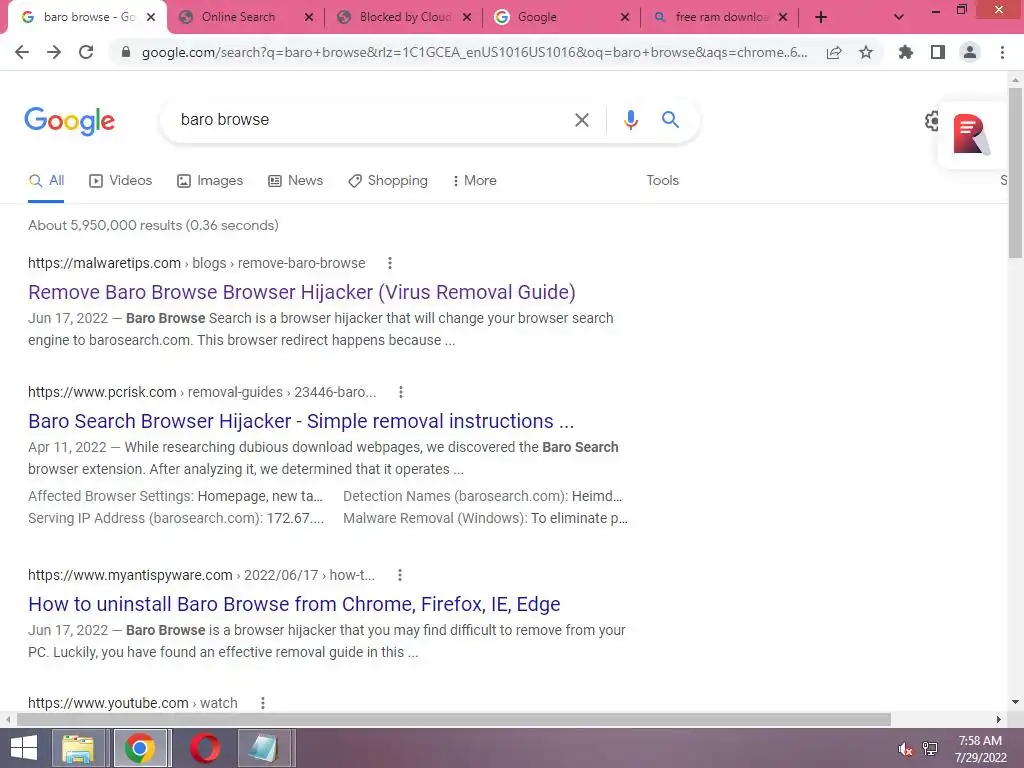This screenshot has height=768, width=1024.
Task: Clear the search box with the X
Action: click(x=581, y=120)
